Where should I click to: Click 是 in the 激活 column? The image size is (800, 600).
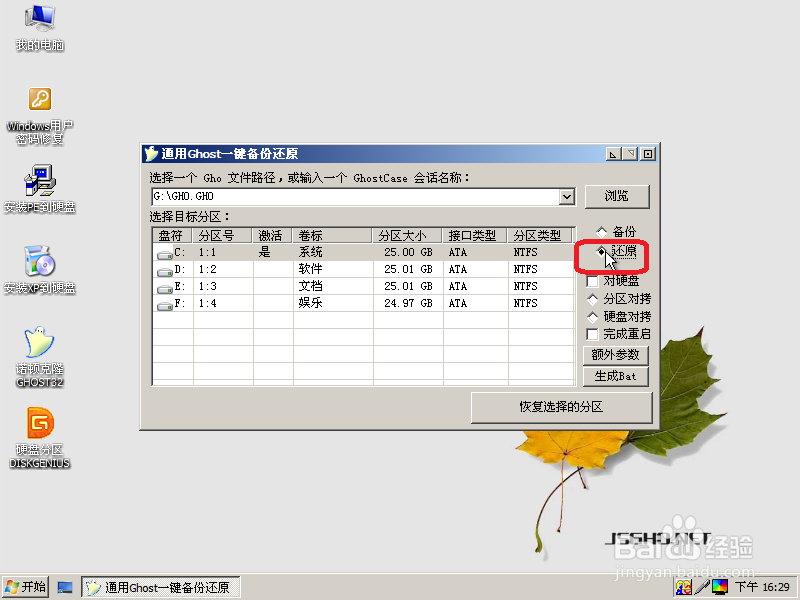264,252
